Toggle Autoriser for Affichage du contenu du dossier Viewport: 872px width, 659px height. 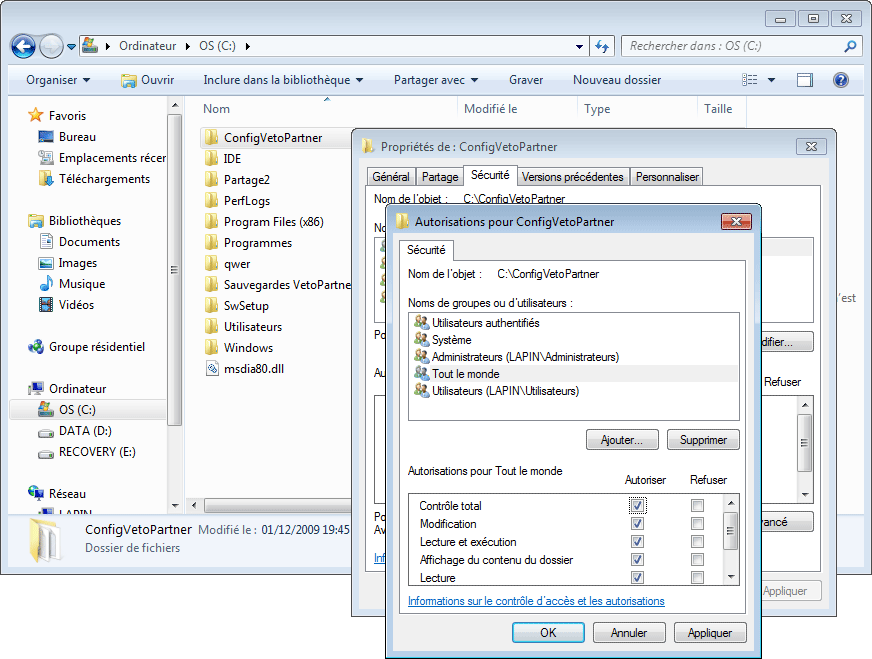(637, 559)
